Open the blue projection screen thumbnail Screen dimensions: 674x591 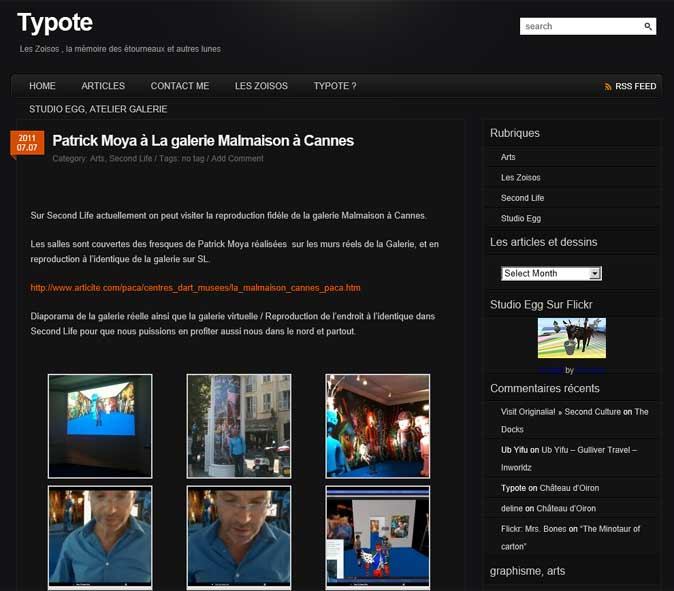point(100,412)
